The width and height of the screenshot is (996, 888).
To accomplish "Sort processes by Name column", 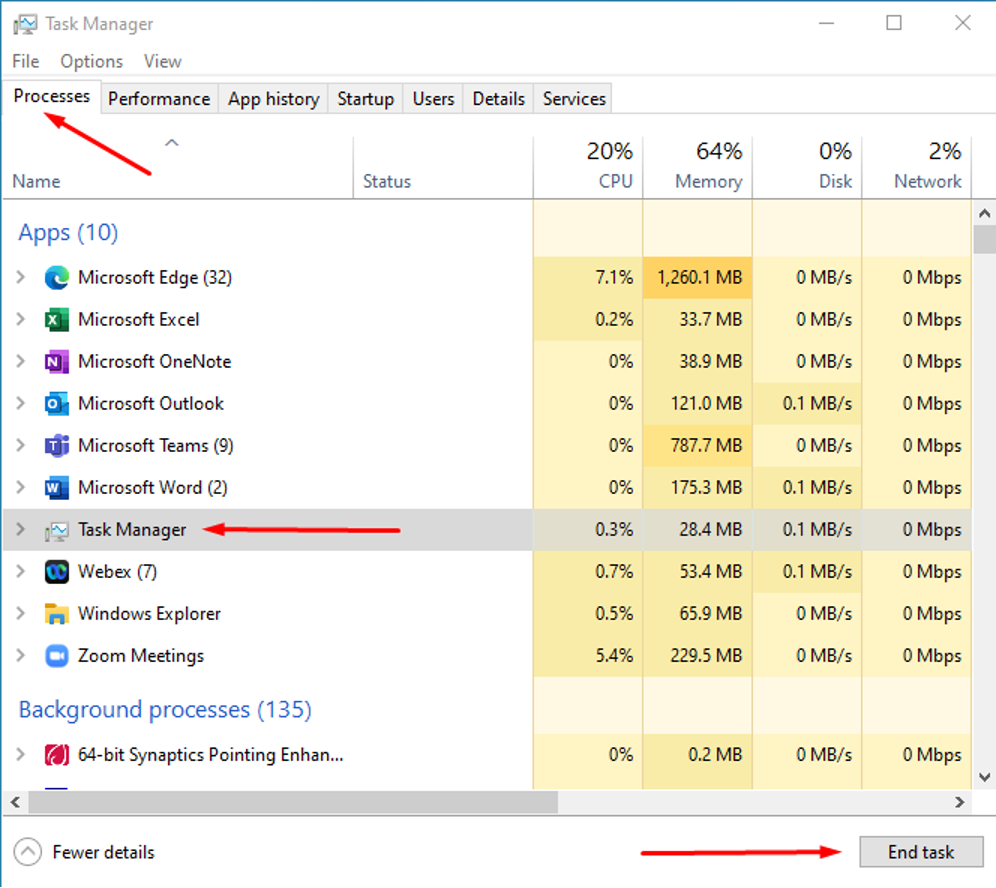I will click(178, 168).
